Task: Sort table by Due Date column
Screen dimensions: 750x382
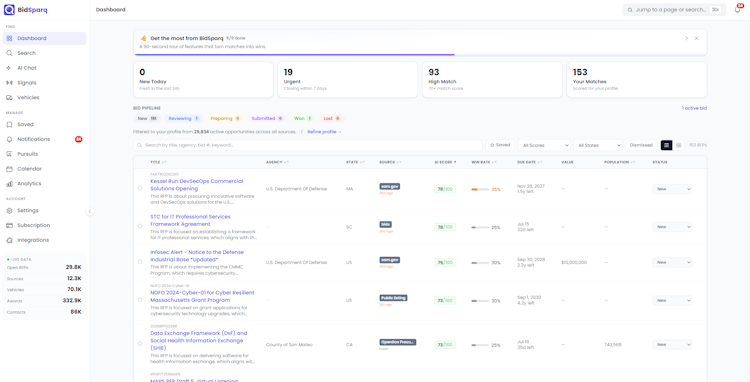Action: point(529,162)
